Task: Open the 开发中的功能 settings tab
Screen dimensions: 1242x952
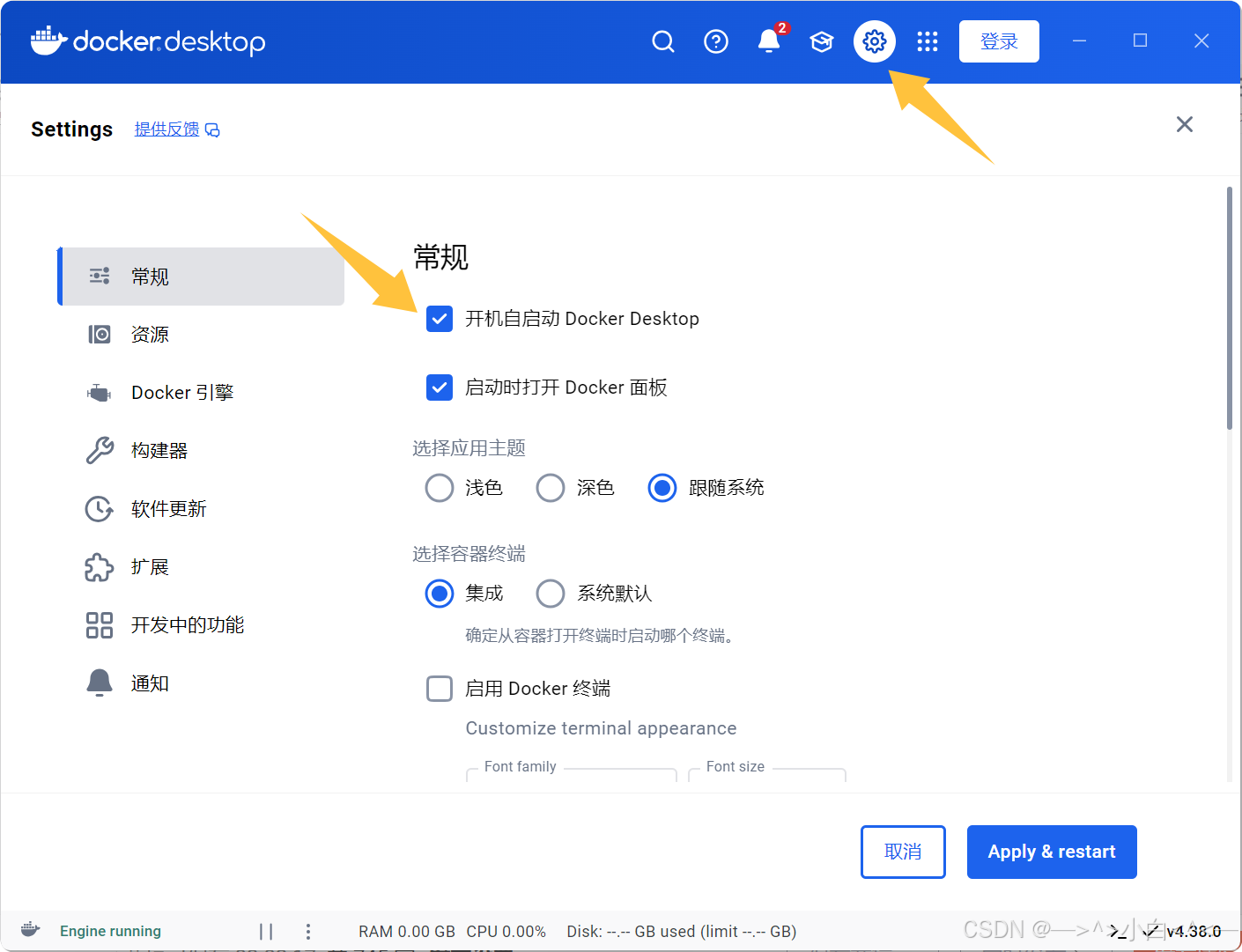Action: tap(202, 625)
